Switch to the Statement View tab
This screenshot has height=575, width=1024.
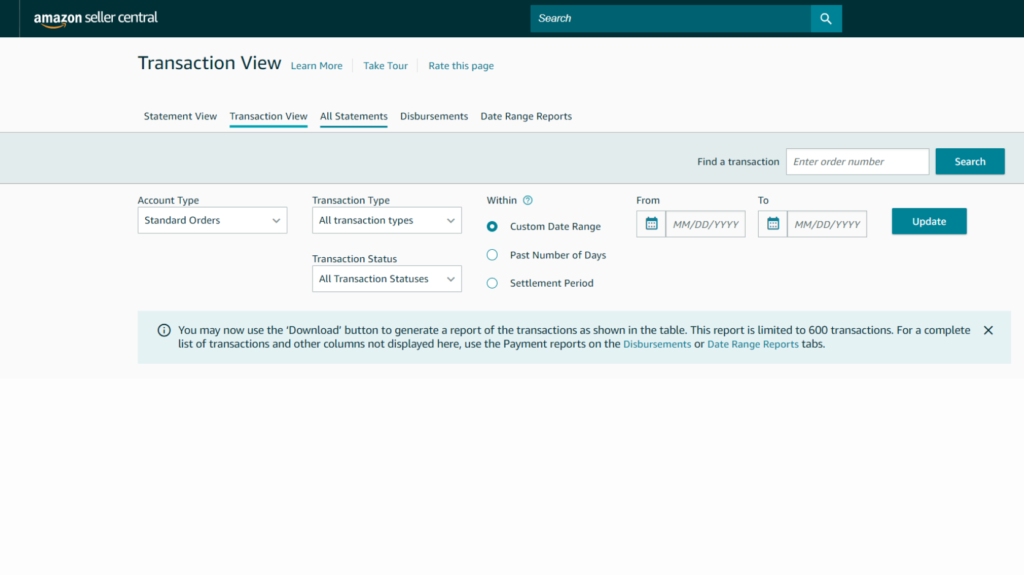click(180, 116)
